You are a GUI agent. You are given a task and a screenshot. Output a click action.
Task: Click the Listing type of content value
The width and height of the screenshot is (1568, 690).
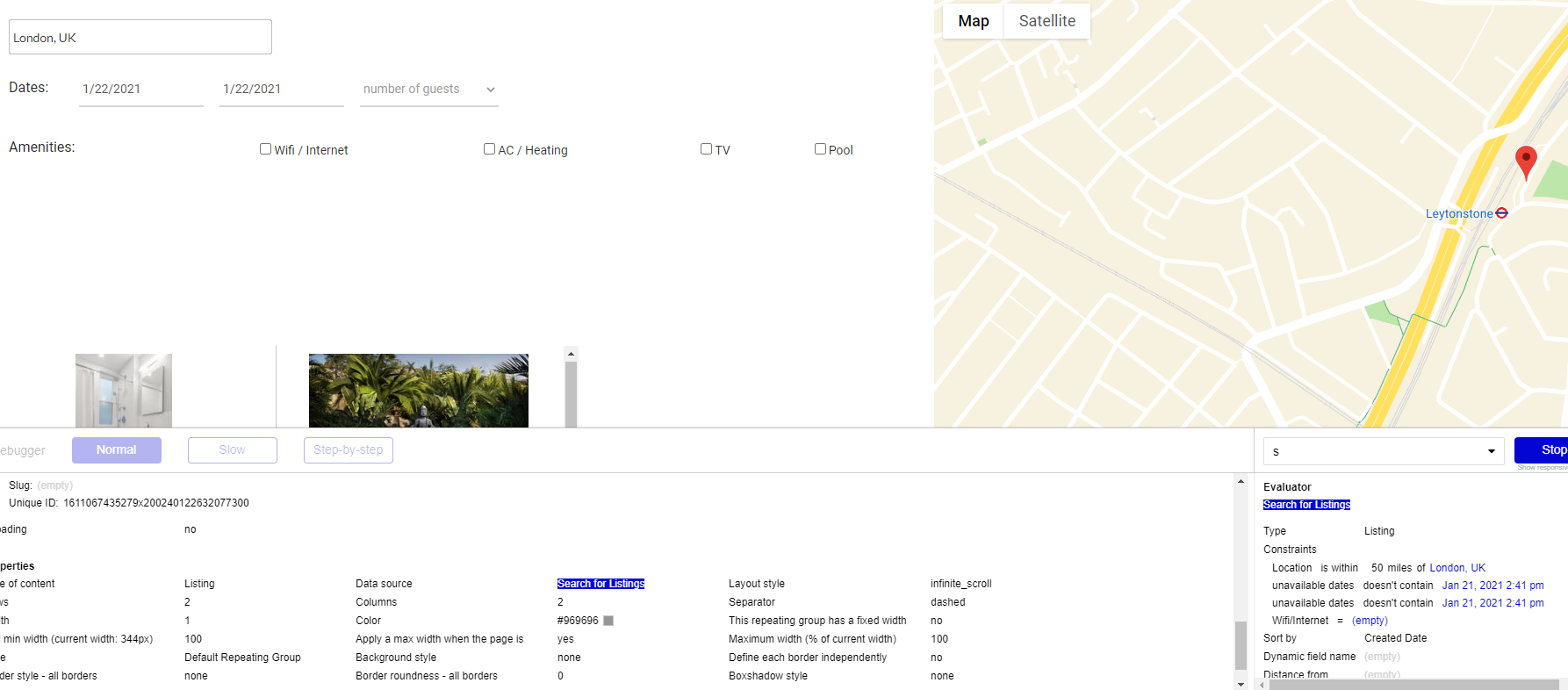(x=199, y=584)
